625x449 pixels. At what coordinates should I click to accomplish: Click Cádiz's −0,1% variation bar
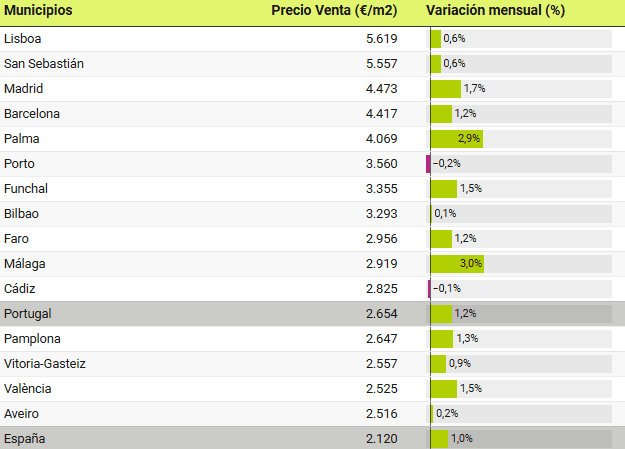429,288
